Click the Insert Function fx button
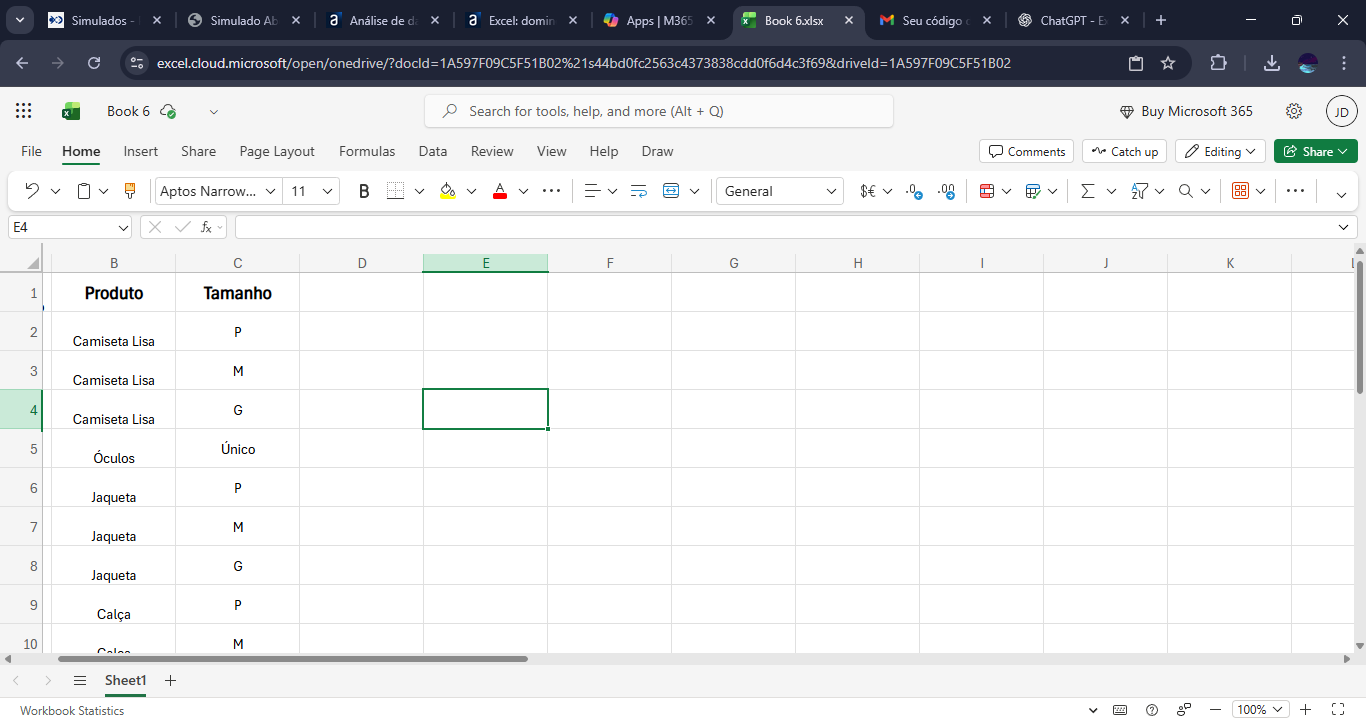This screenshot has width=1366, height=720. pyautogui.click(x=207, y=227)
